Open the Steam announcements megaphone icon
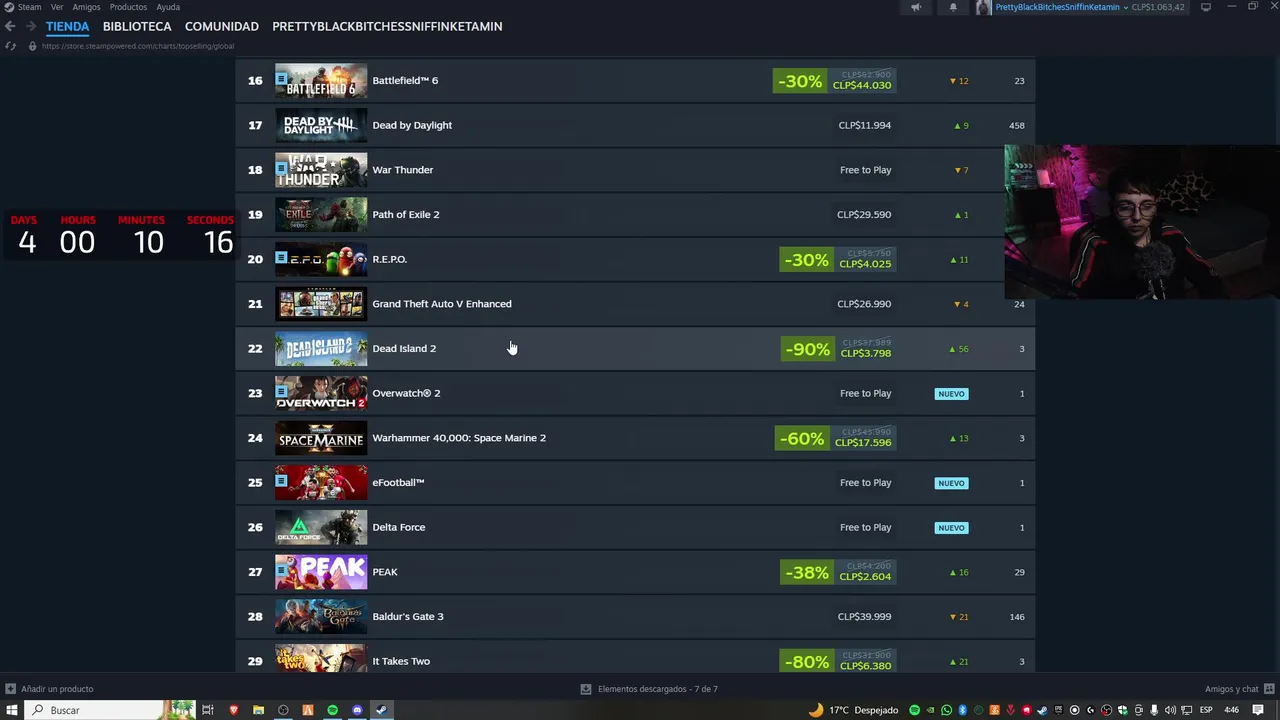The height and width of the screenshot is (720, 1280). click(915, 7)
